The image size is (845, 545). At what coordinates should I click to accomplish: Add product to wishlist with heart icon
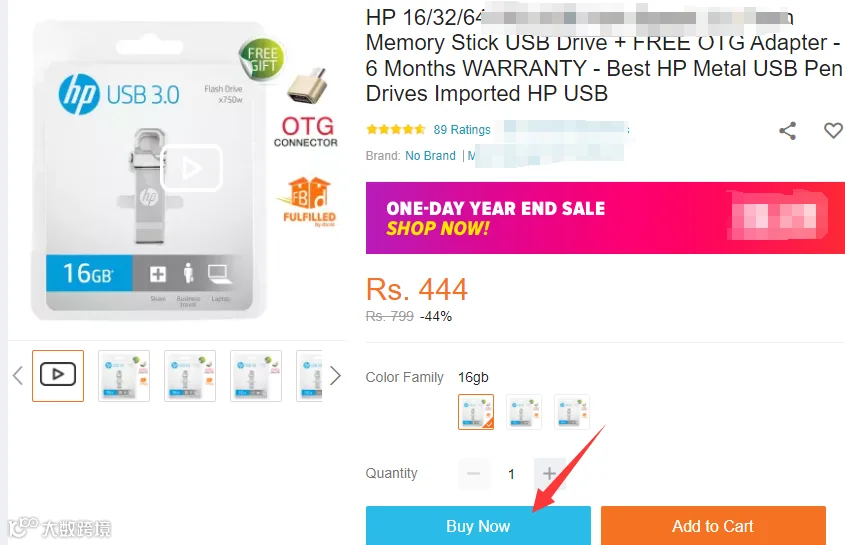(x=833, y=130)
